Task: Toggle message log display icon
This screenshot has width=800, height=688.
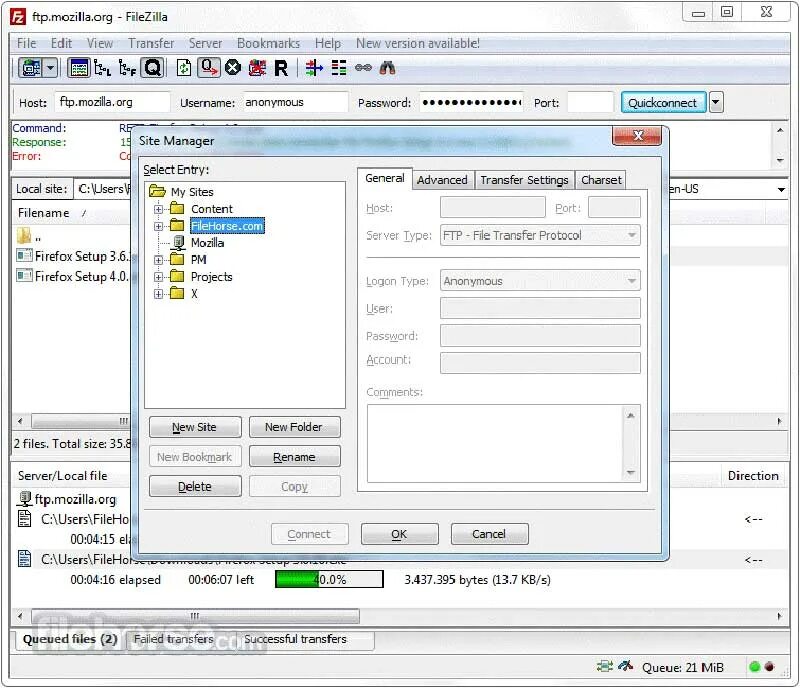Action: pyautogui.click(x=79, y=67)
